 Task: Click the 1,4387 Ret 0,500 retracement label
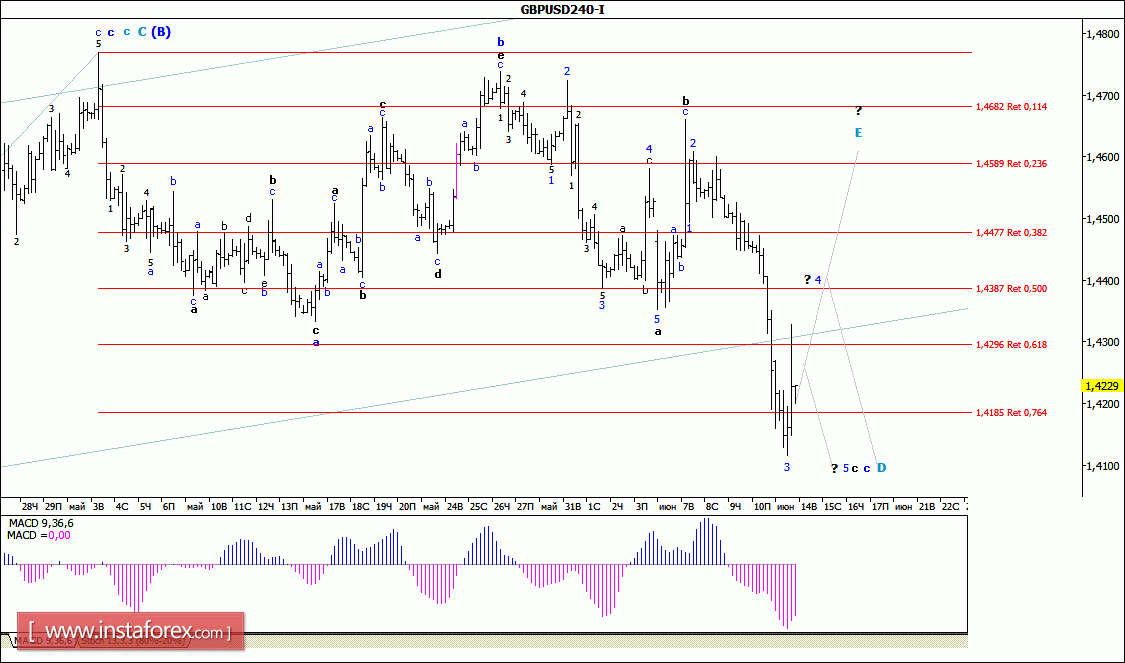click(1010, 288)
